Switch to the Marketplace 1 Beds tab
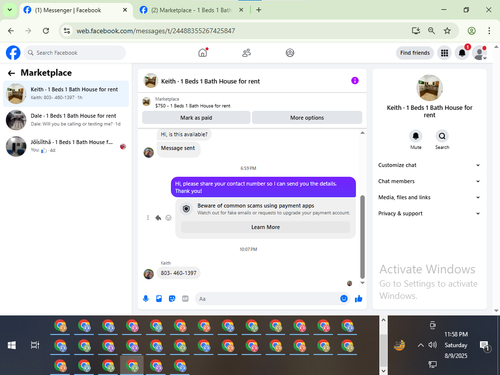Viewport: 500px width, 375px height. click(191, 10)
